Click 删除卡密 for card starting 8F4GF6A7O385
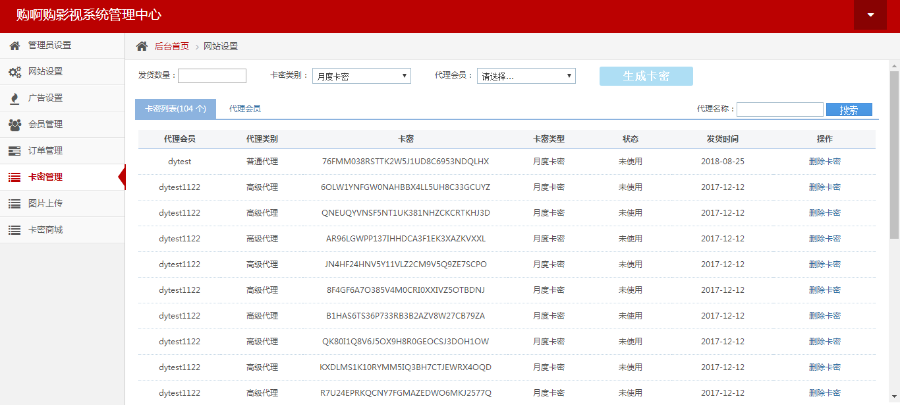The image size is (900, 405). (x=825, y=290)
